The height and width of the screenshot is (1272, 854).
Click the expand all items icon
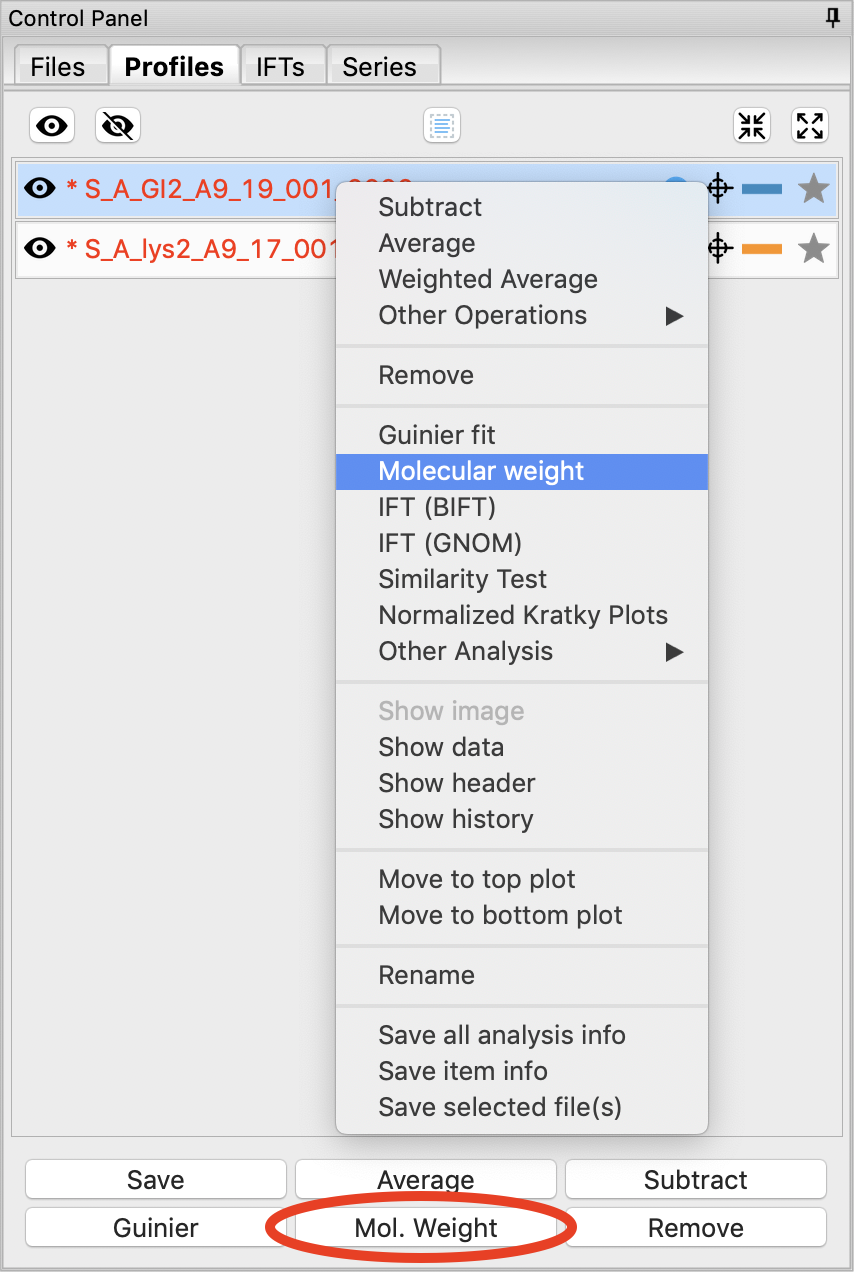(810, 126)
